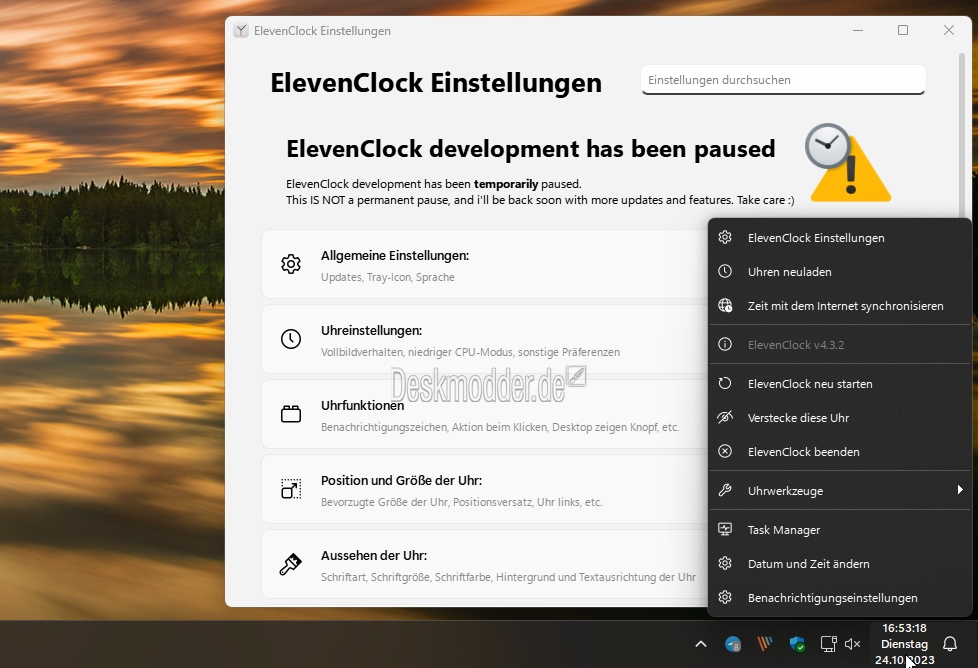
Task: Select Zeit mit dem Internet synchronisieren
Action: click(840, 306)
